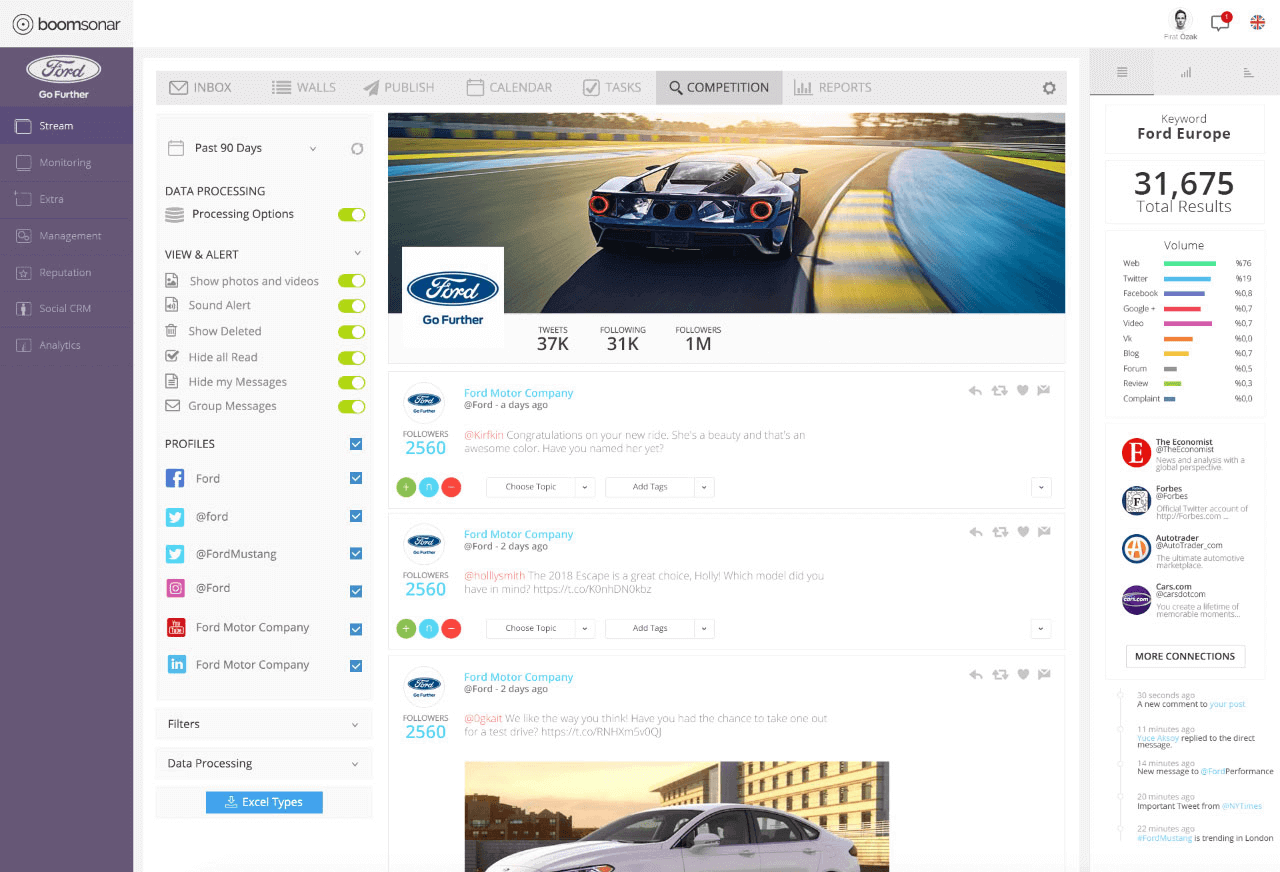Open Choose Topic dropdown on @hollysmith post
The width and height of the screenshot is (1280, 872).
click(540, 629)
